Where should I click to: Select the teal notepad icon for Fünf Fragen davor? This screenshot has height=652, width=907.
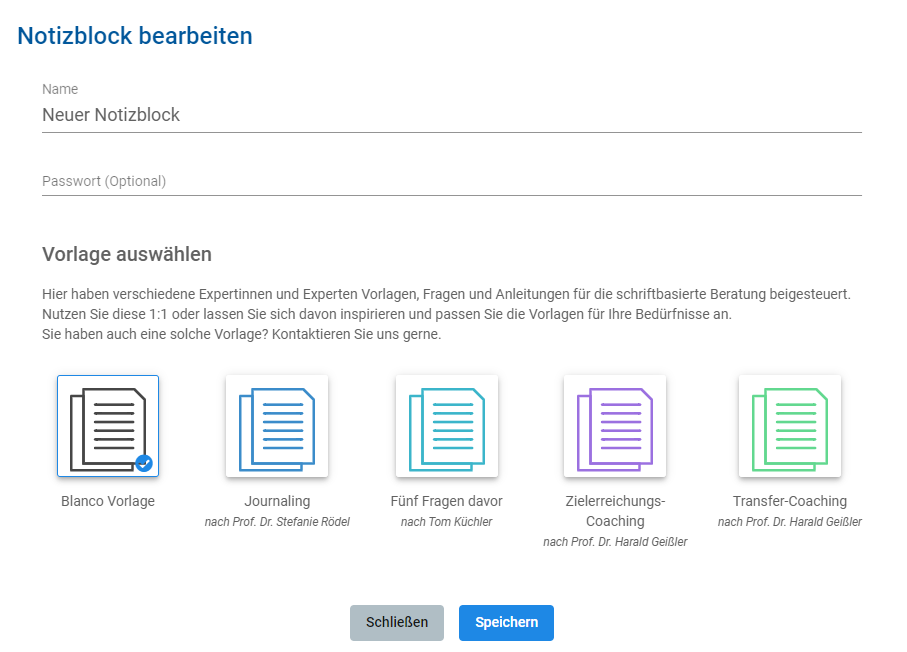(x=447, y=426)
